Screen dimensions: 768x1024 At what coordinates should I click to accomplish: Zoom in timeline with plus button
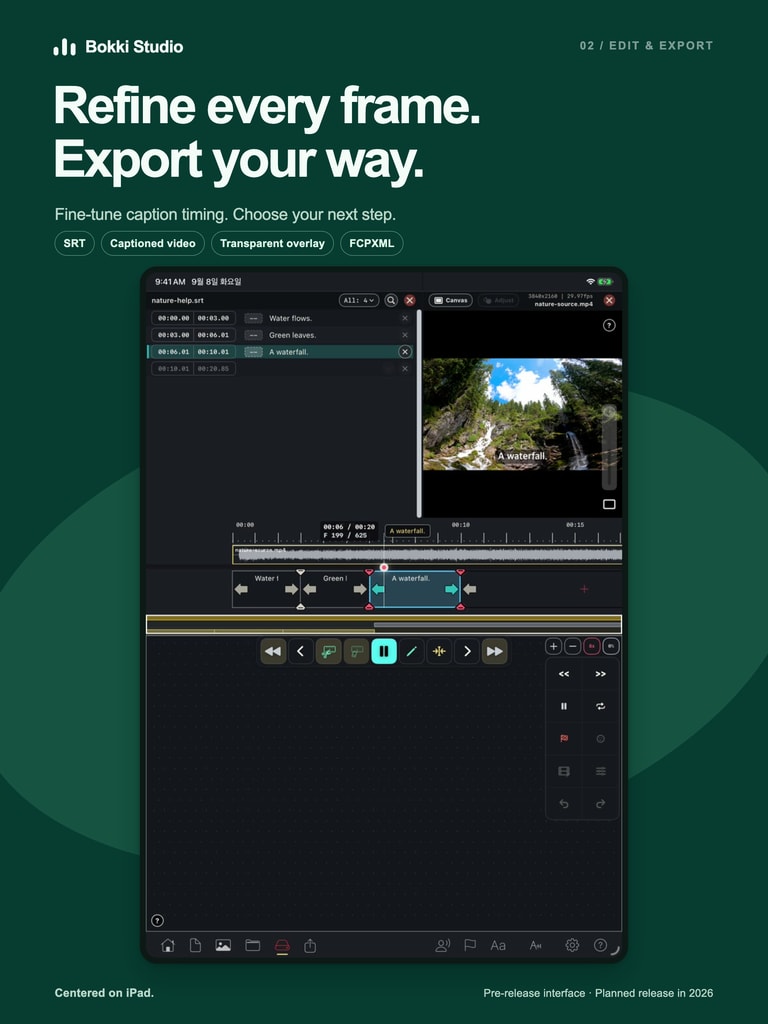553,647
